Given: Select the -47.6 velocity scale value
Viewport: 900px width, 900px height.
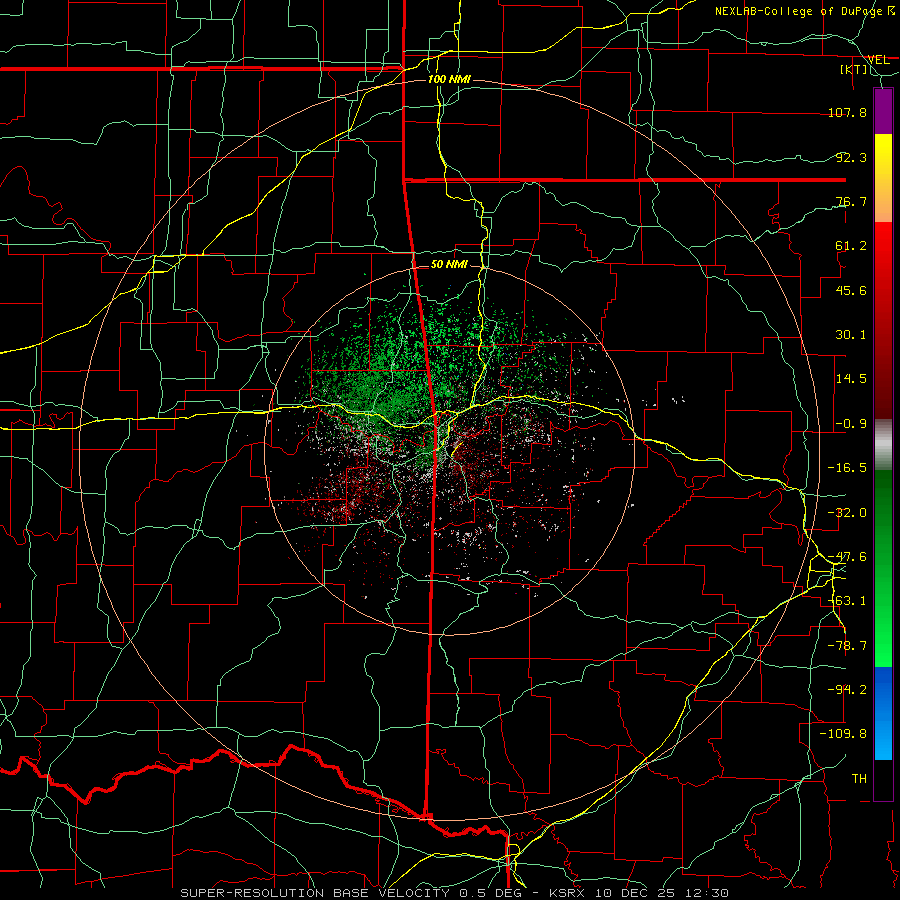Looking at the screenshot, I should 847,557.
